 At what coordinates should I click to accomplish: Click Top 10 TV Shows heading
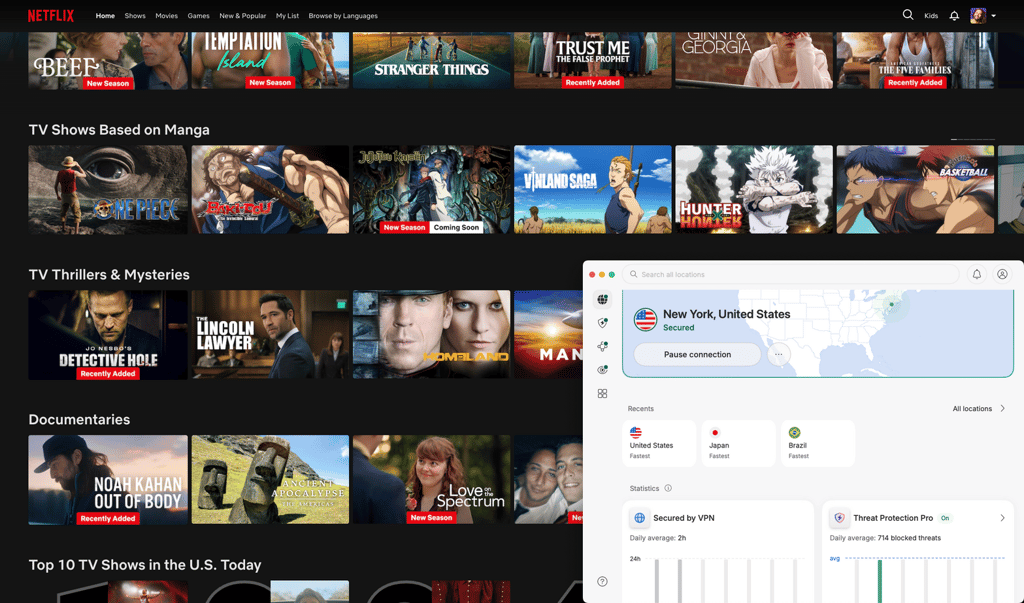[x=145, y=565]
